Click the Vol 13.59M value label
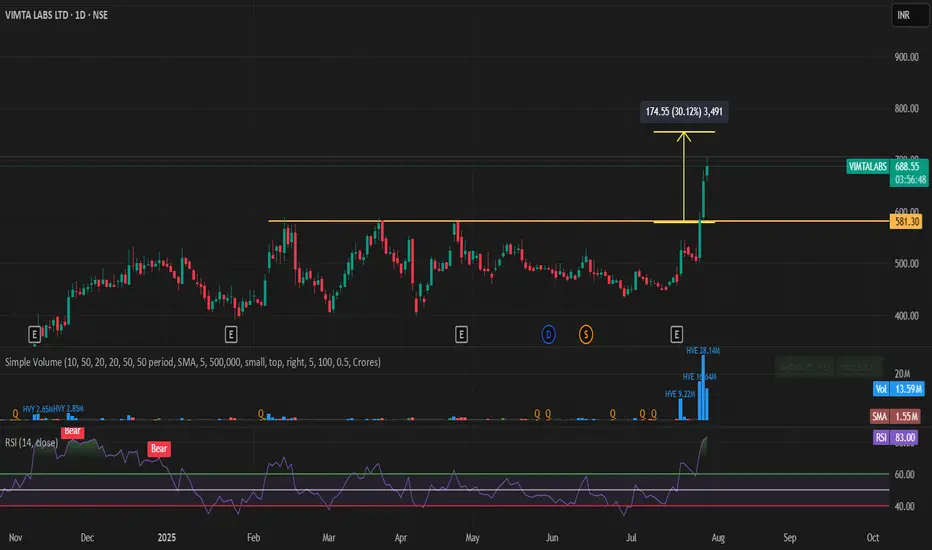The width and height of the screenshot is (932, 550). pos(899,389)
